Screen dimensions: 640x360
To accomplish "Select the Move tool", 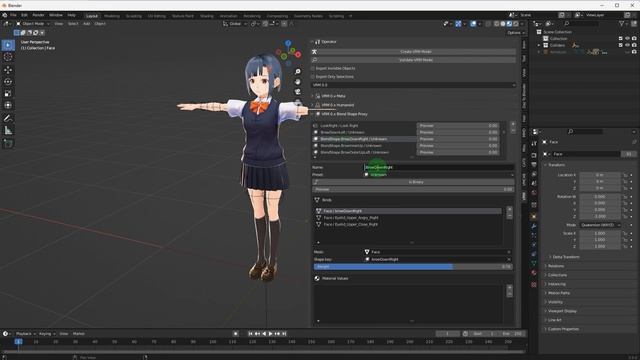I will point(8,70).
